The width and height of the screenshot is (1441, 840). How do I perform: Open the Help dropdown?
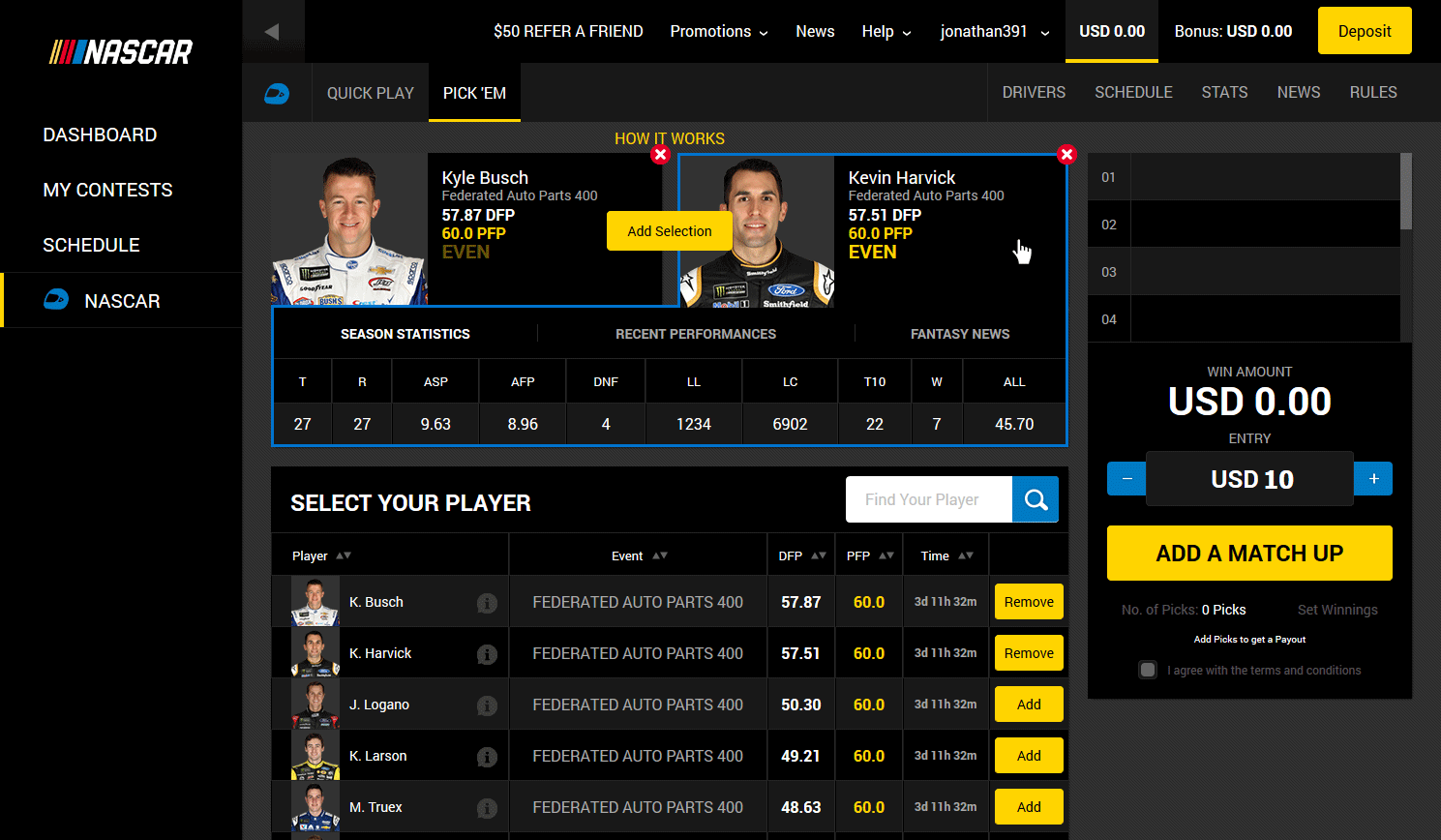(x=886, y=31)
